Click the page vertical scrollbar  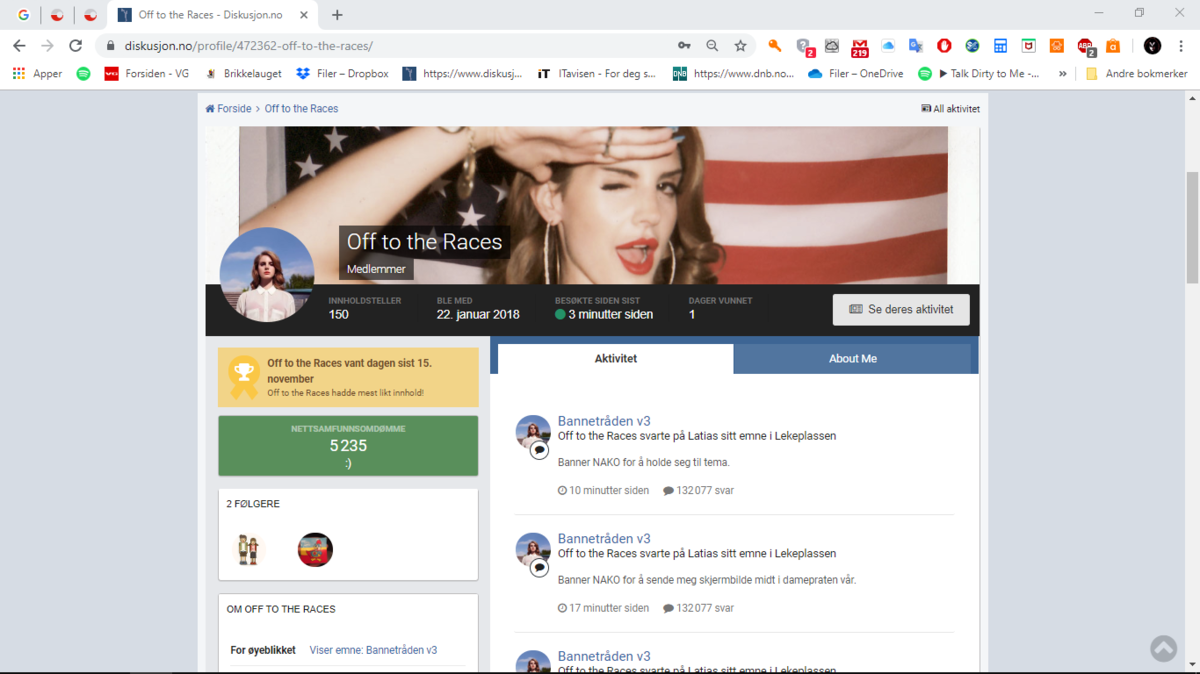point(1191,227)
